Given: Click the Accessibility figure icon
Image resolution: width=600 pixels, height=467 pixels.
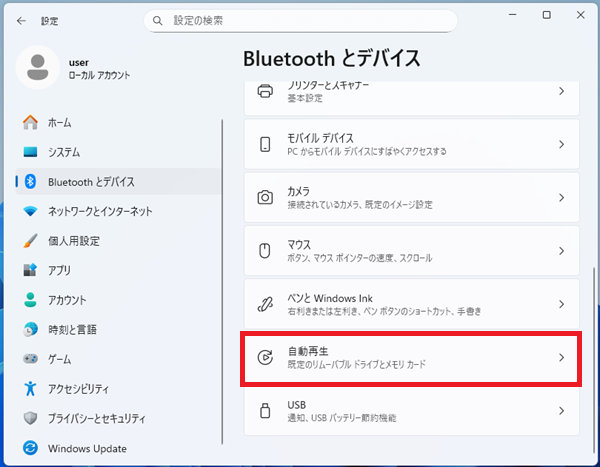Looking at the screenshot, I should (30, 389).
